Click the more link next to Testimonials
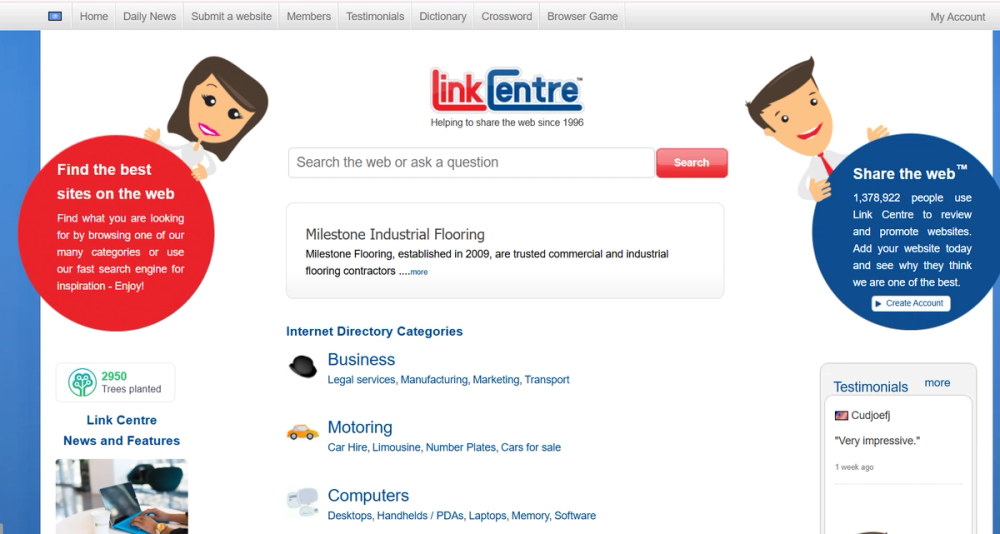This screenshot has width=1000, height=534. [x=937, y=383]
